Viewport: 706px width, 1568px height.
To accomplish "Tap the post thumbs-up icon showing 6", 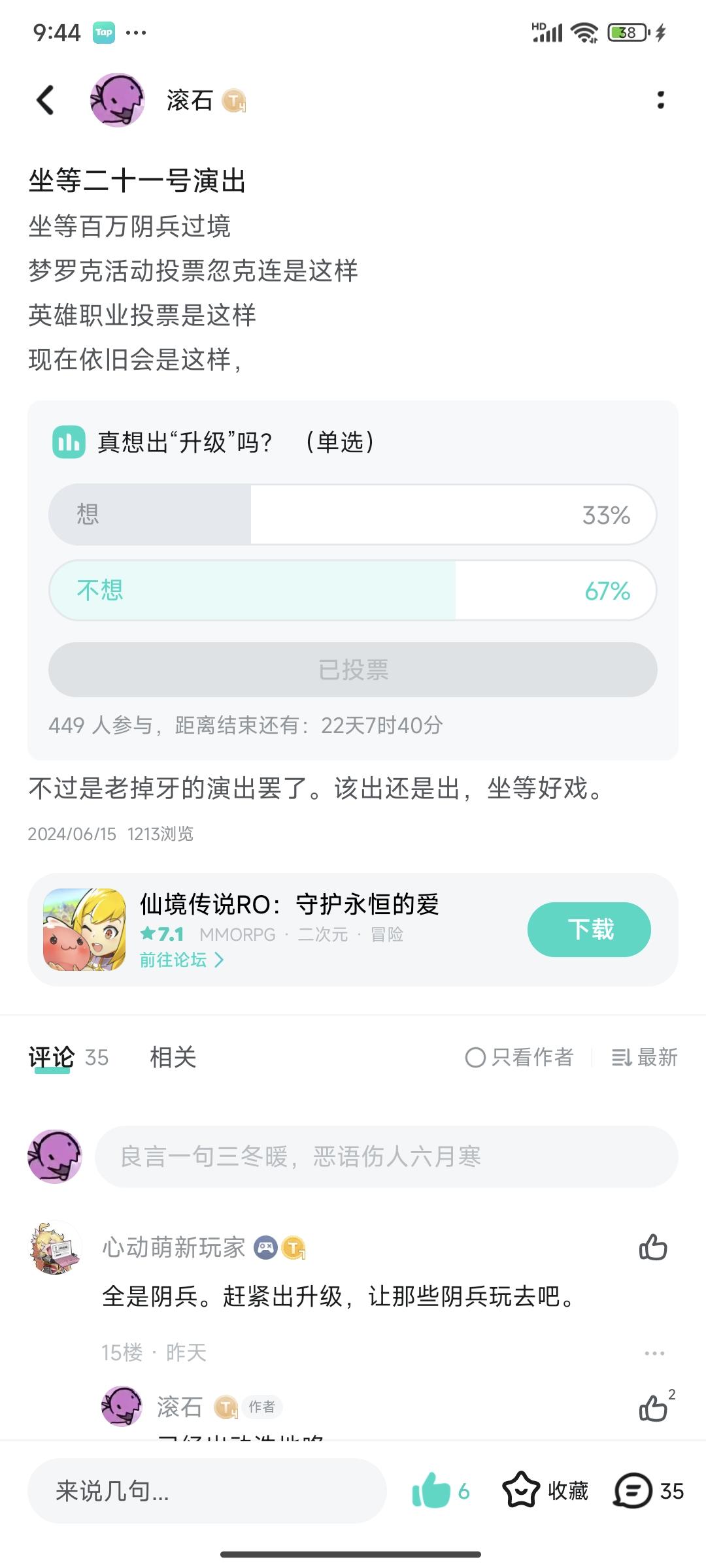I will pos(431,1490).
